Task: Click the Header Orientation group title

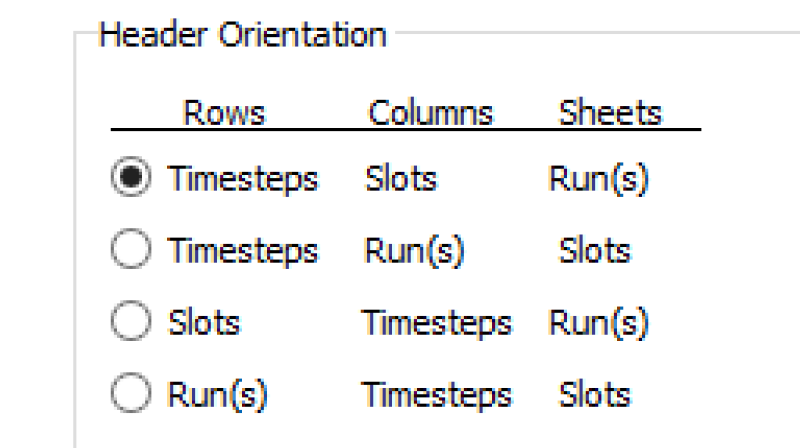Action: coord(243,35)
